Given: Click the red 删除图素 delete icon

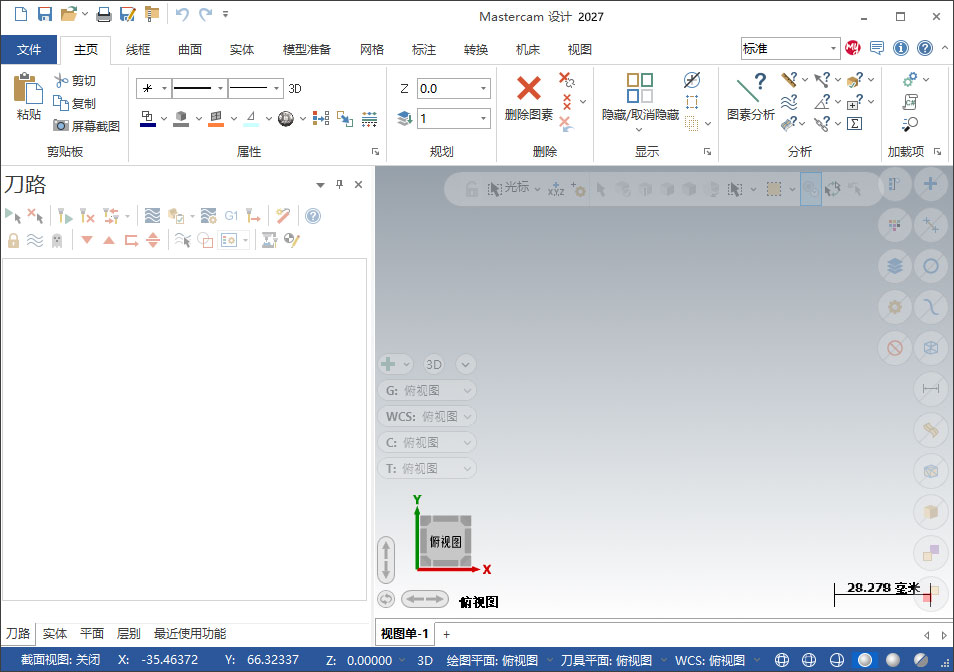Looking at the screenshot, I should (x=529, y=88).
